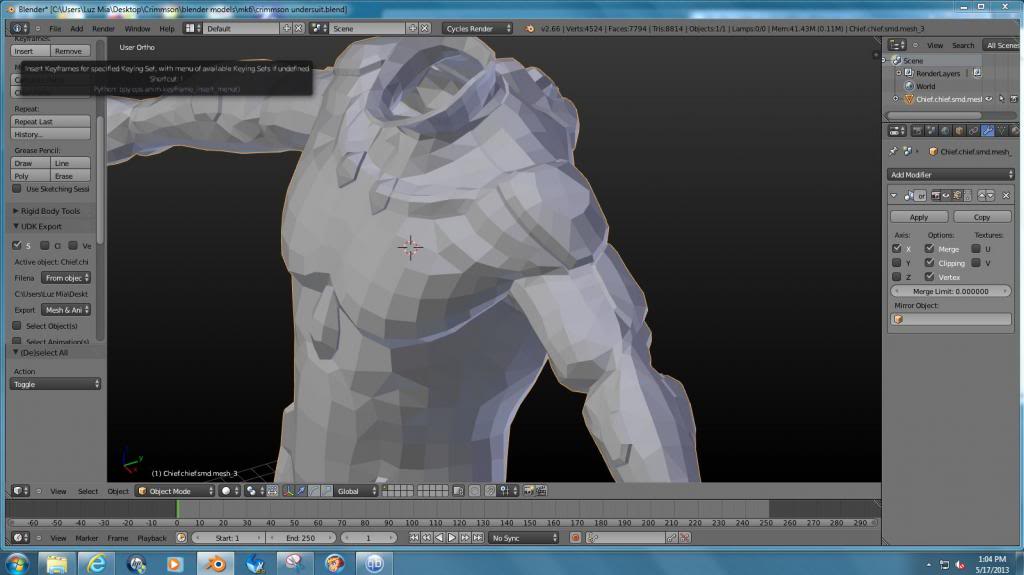Enable Use Sketching Sessions checkbox
This screenshot has width=1024, height=575.
(17, 189)
